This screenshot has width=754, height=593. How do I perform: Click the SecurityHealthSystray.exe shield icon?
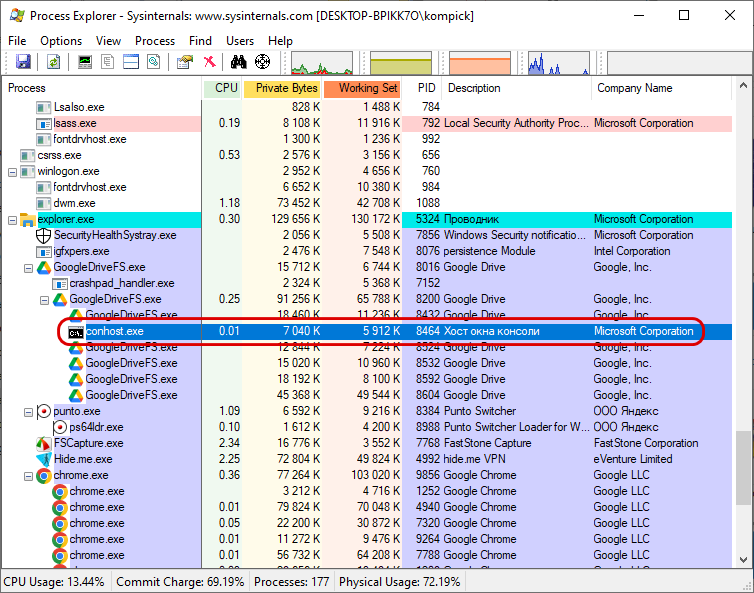click(44, 235)
